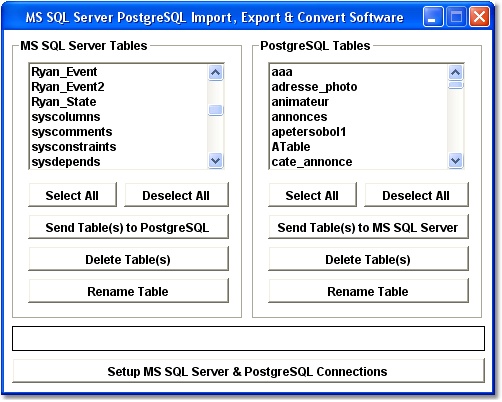The image size is (502, 402).
Task: Click Delete Table(s) under MS SQL Server Tables
Action: pyautogui.click(x=128, y=259)
